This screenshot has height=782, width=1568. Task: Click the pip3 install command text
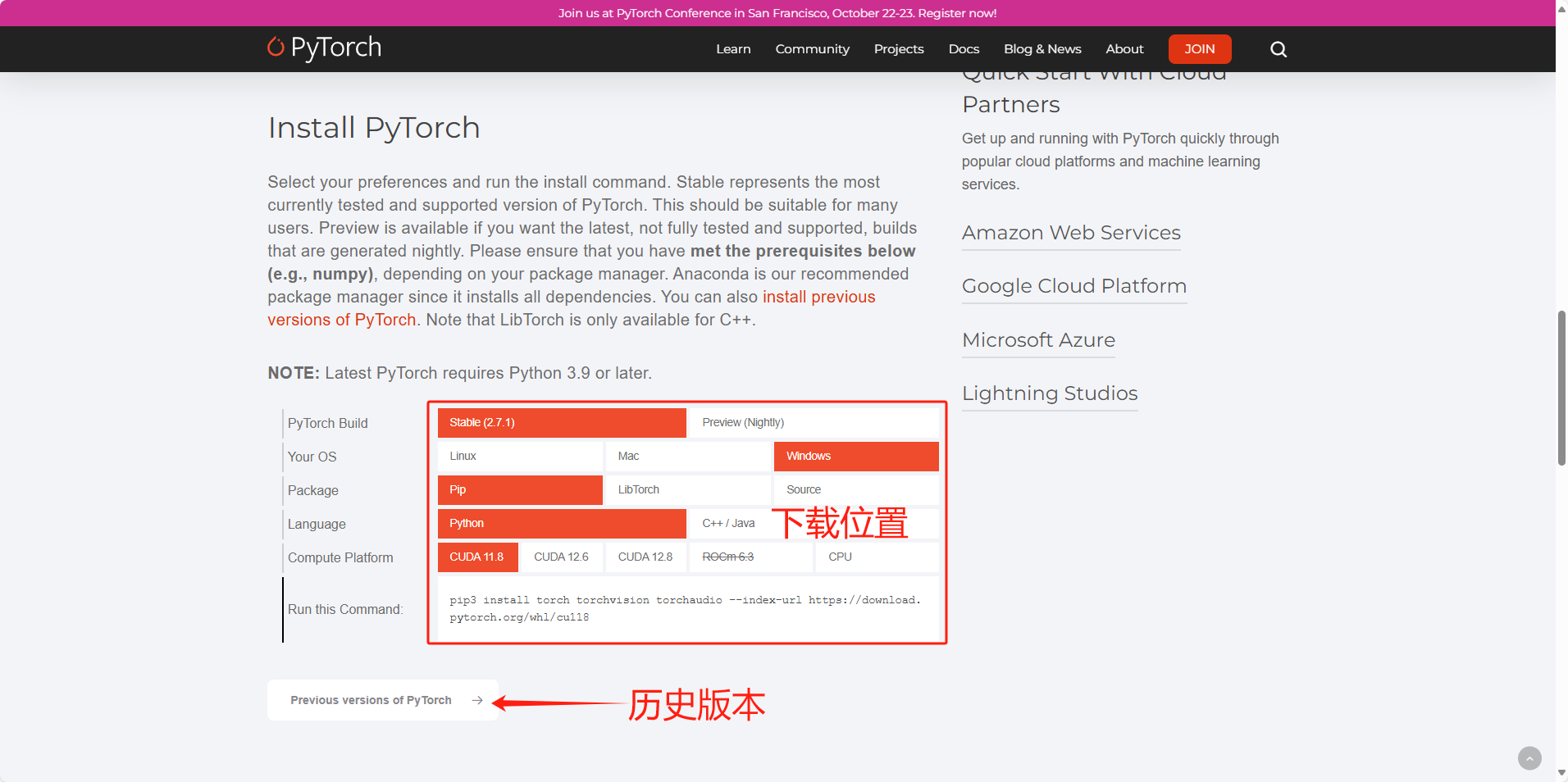click(x=686, y=609)
